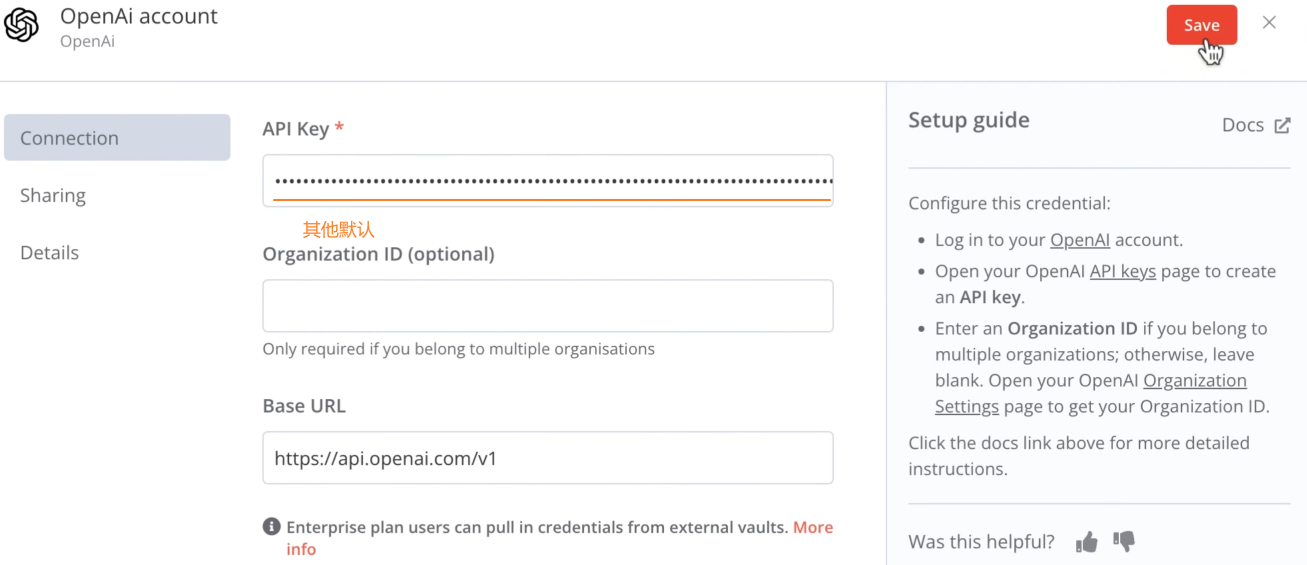Click the thumbs down icon
Screen dimensions: 1307x565
click(x=1124, y=542)
